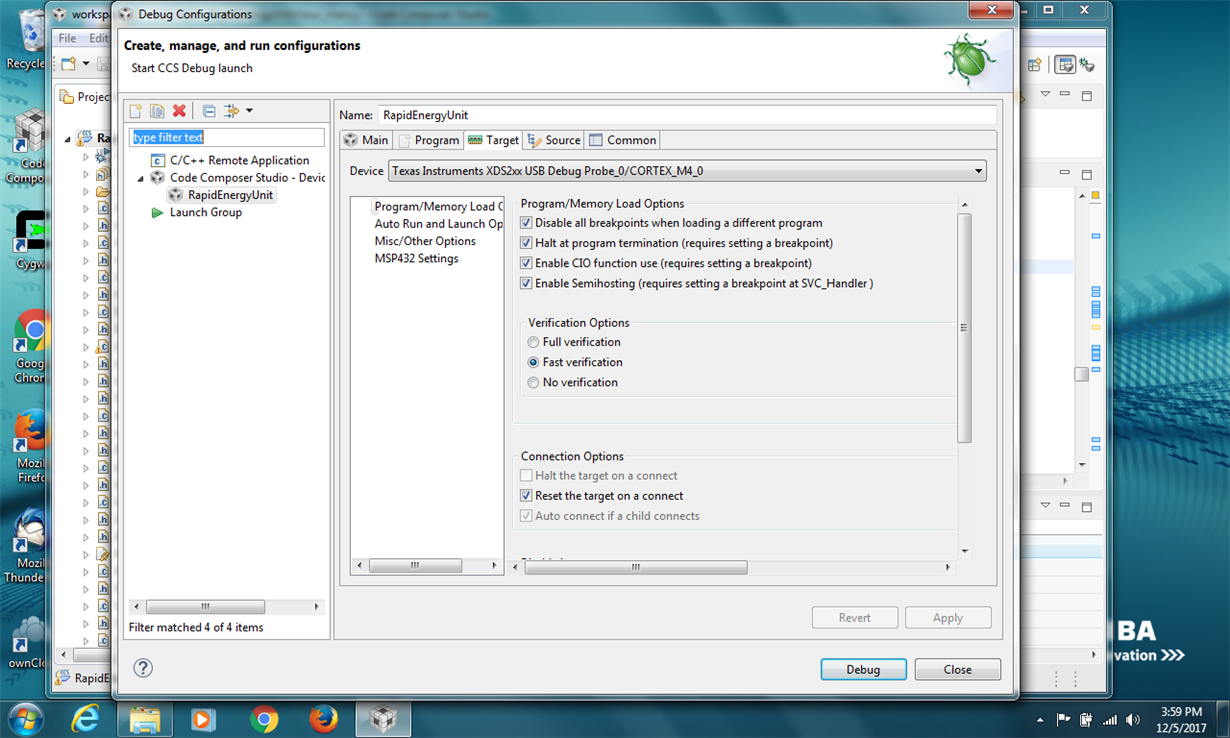Collapse all configurations in tree
Image resolution: width=1230 pixels, height=738 pixels.
[208, 111]
